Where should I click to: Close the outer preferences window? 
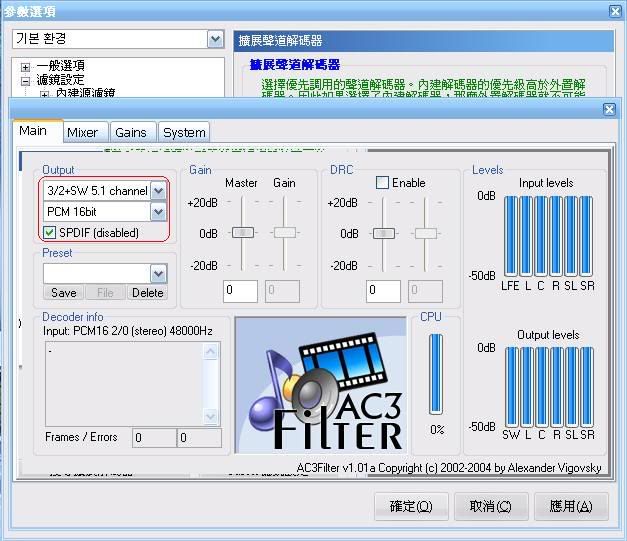(615, 11)
